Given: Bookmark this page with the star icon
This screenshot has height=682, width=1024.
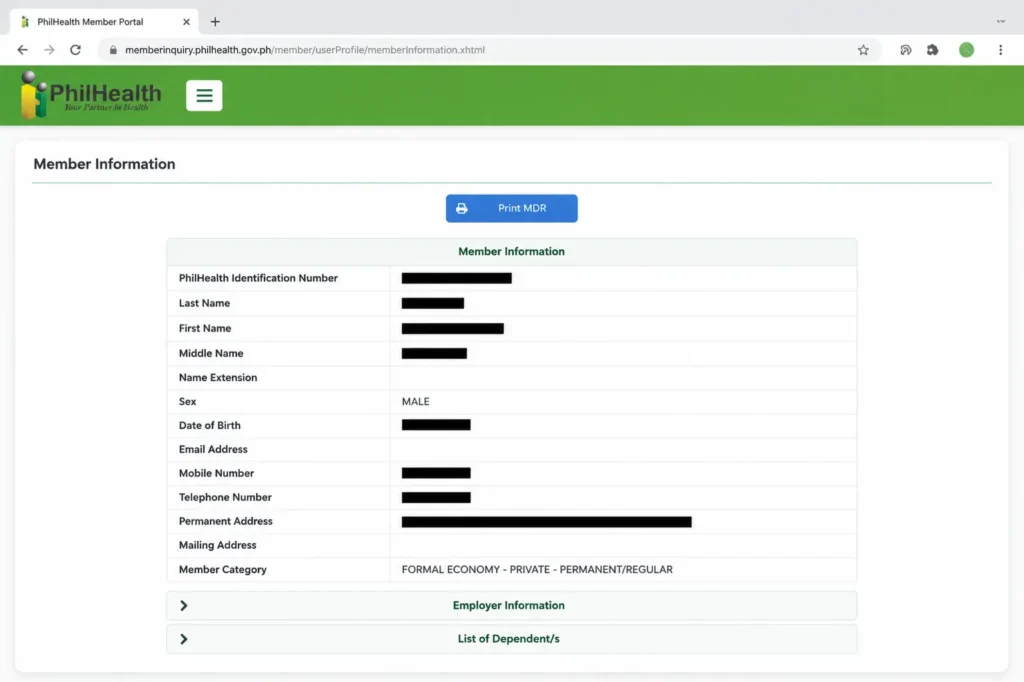Looking at the screenshot, I should click(x=863, y=50).
